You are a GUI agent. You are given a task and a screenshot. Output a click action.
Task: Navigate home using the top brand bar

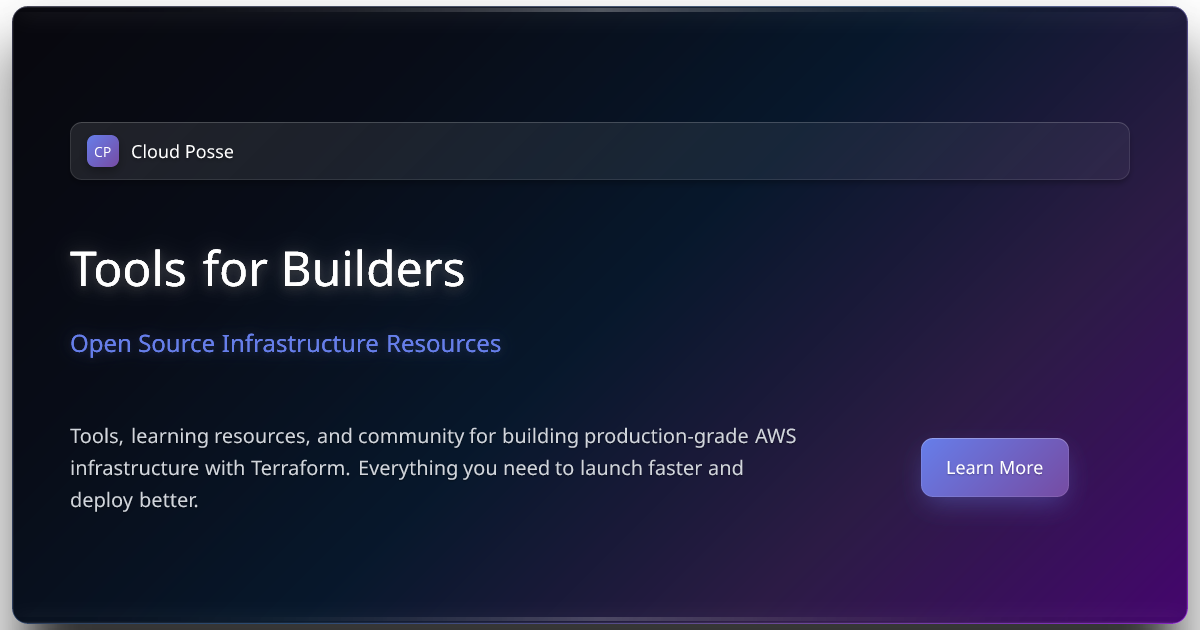point(600,151)
